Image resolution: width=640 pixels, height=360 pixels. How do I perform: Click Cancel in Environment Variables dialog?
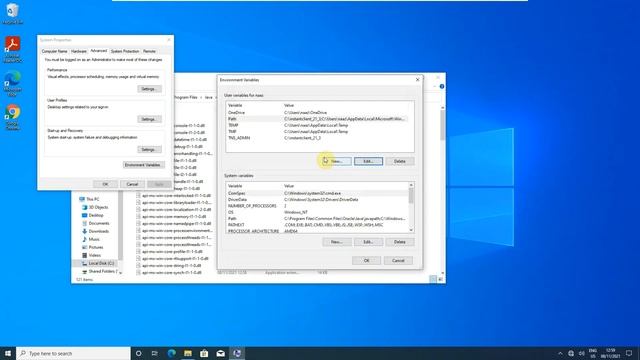tap(398, 260)
